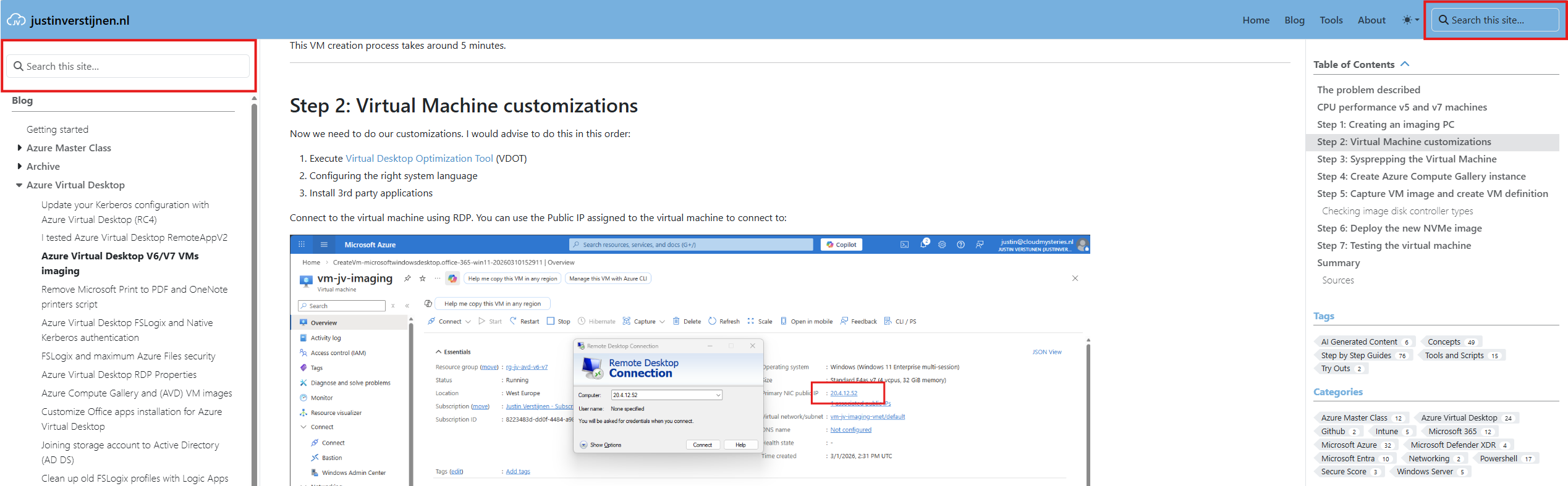Click the magnifier icon in the header search
The width and height of the screenshot is (1568, 486).
[x=1443, y=20]
